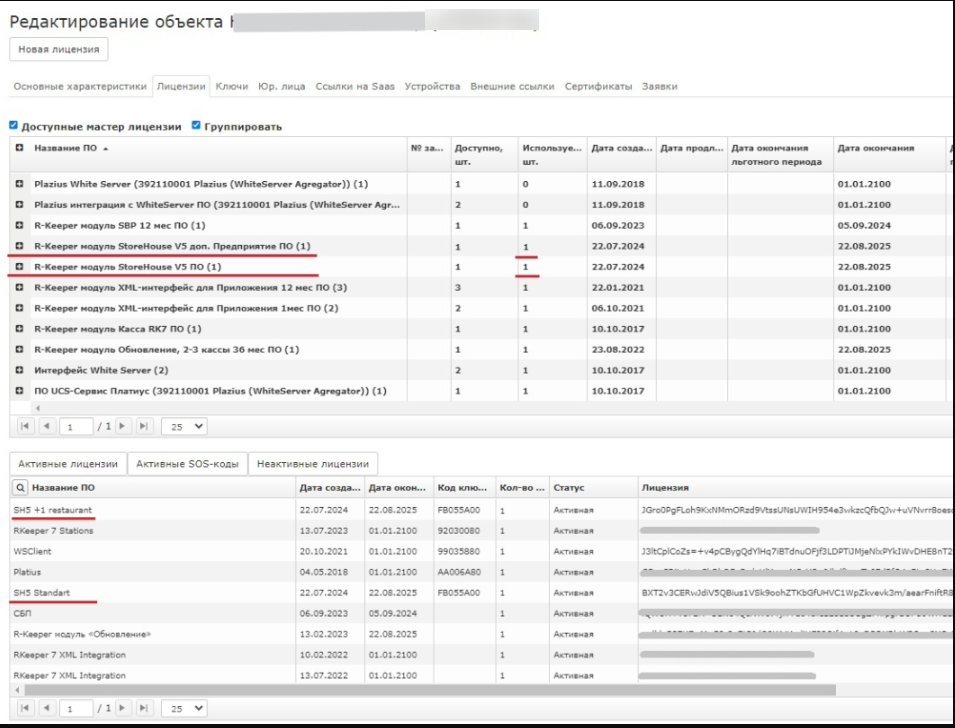Select the WSClient license row
The image size is (955, 728).
[x=481, y=551]
